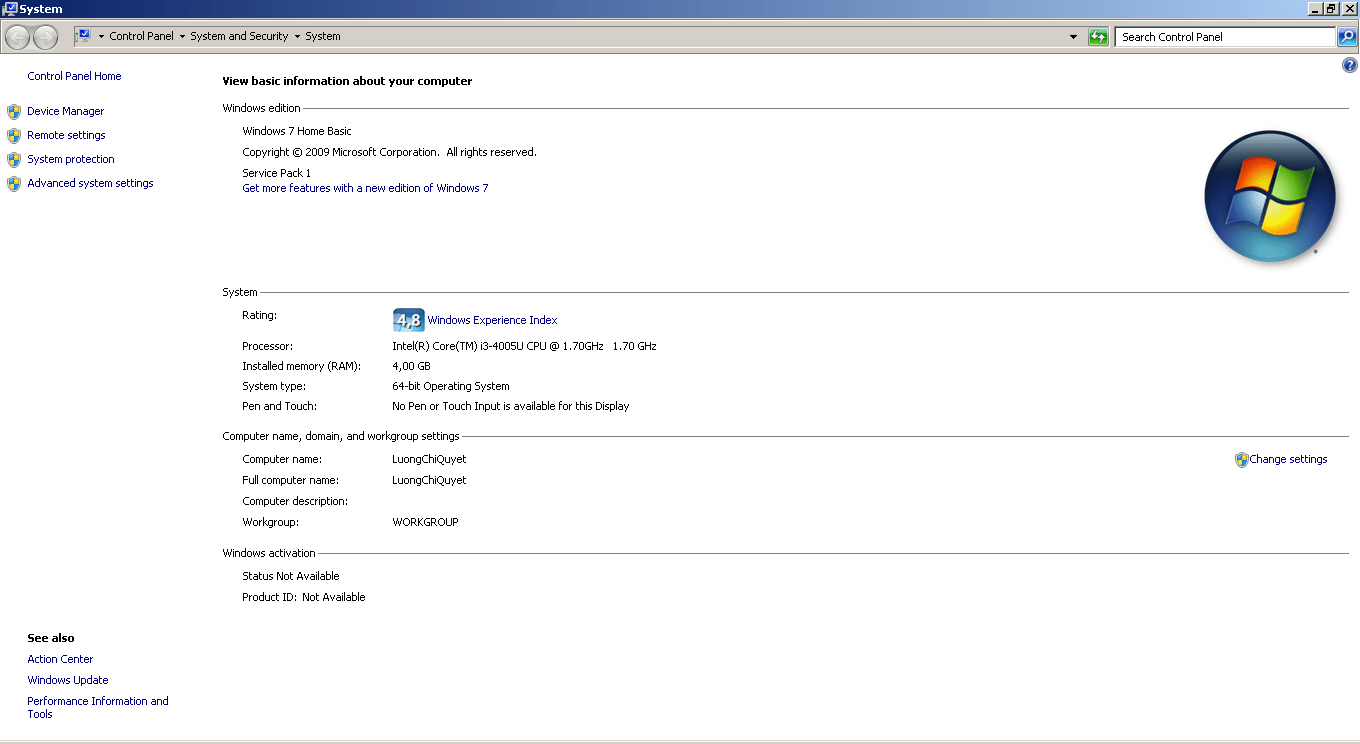Click the Windows 7 Home Basic text
Viewport: 1360px width, 744px height.
coord(297,131)
